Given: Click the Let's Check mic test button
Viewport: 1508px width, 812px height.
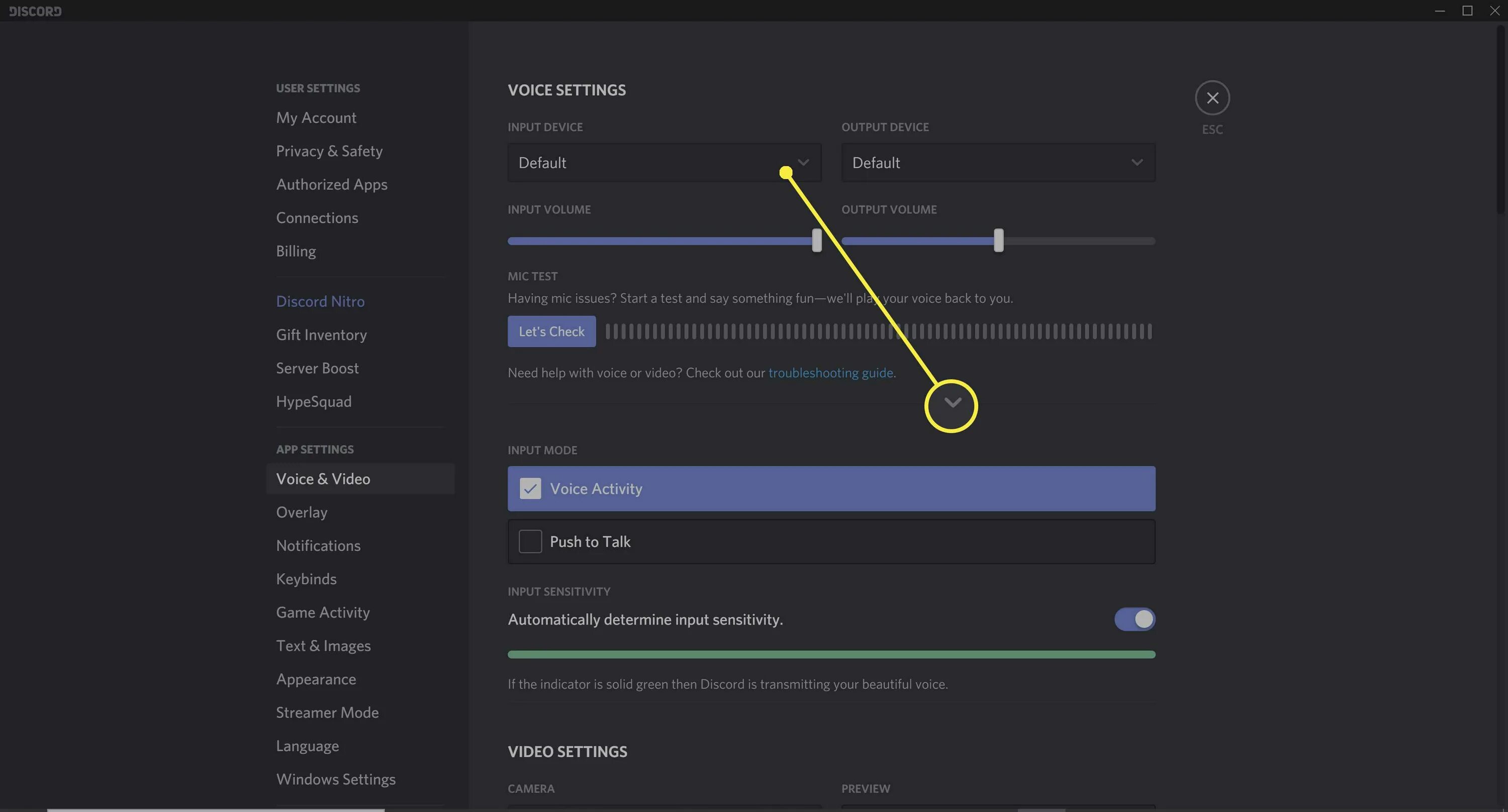Looking at the screenshot, I should [x=551, y=331].
